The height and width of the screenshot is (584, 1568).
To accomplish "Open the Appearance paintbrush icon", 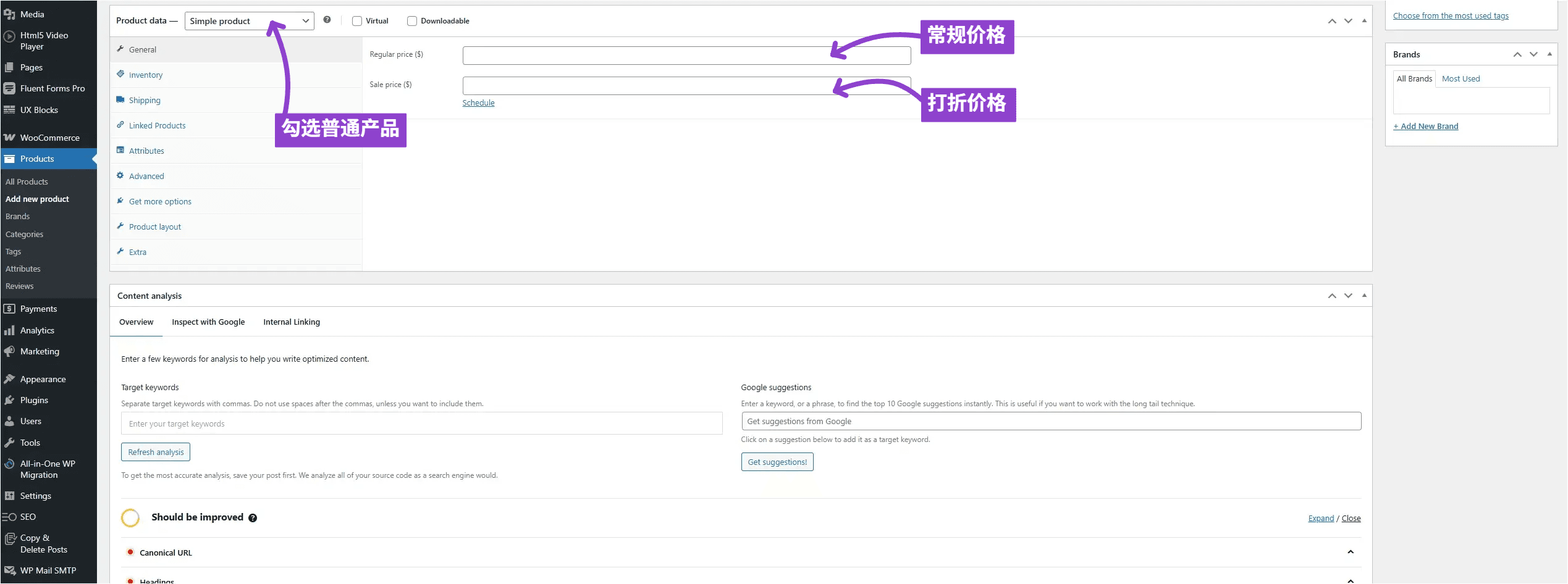I will pyautogui.click(x=9, y=380).
